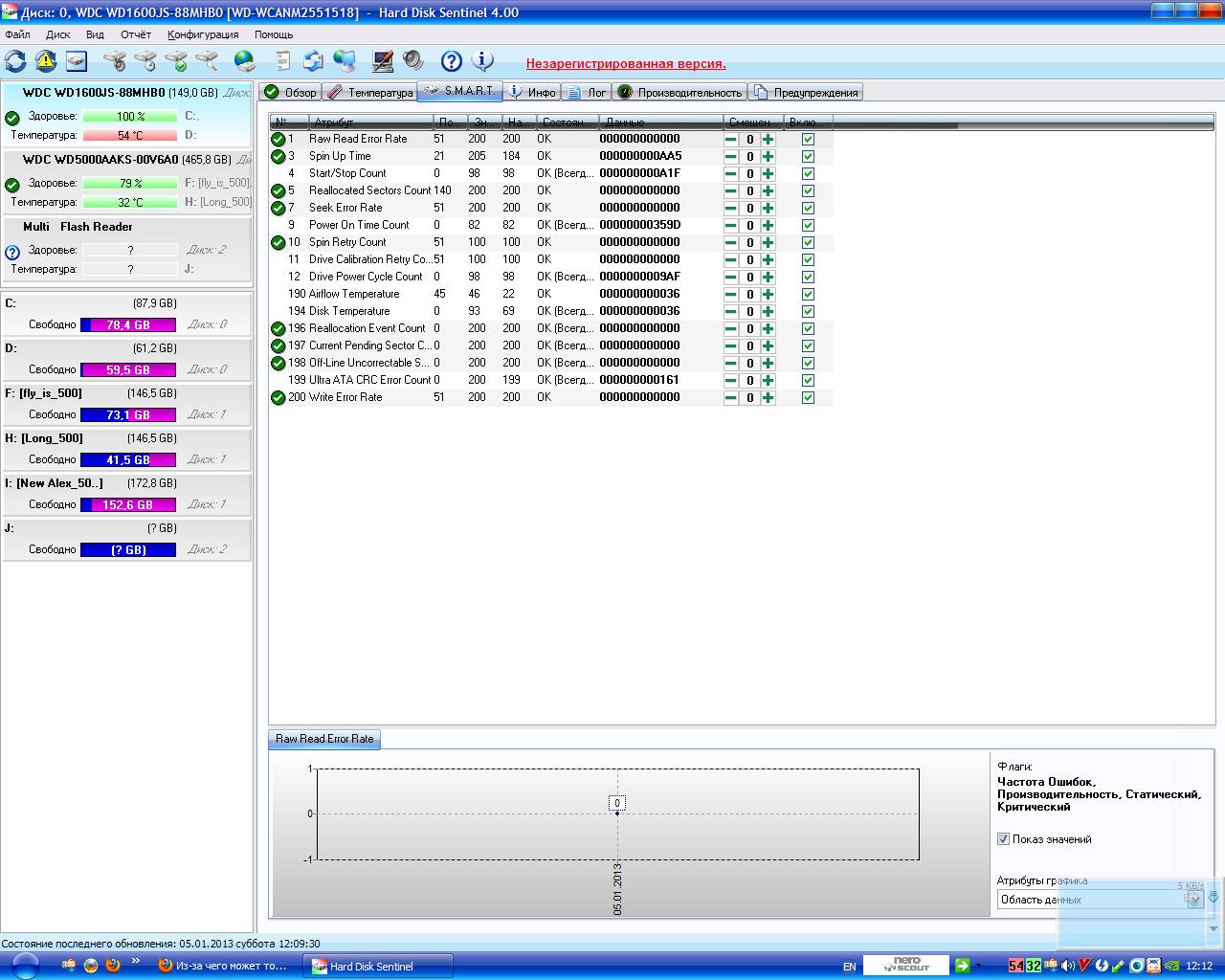Click the refresh-with-warning alert toolbar icon

click(46, 61)
